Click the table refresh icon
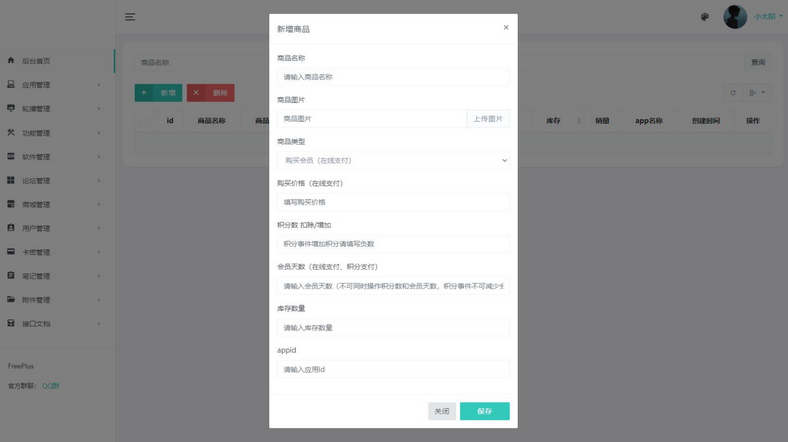The width and height of the screenshot is (788, 442). click(x=733, y=92)
